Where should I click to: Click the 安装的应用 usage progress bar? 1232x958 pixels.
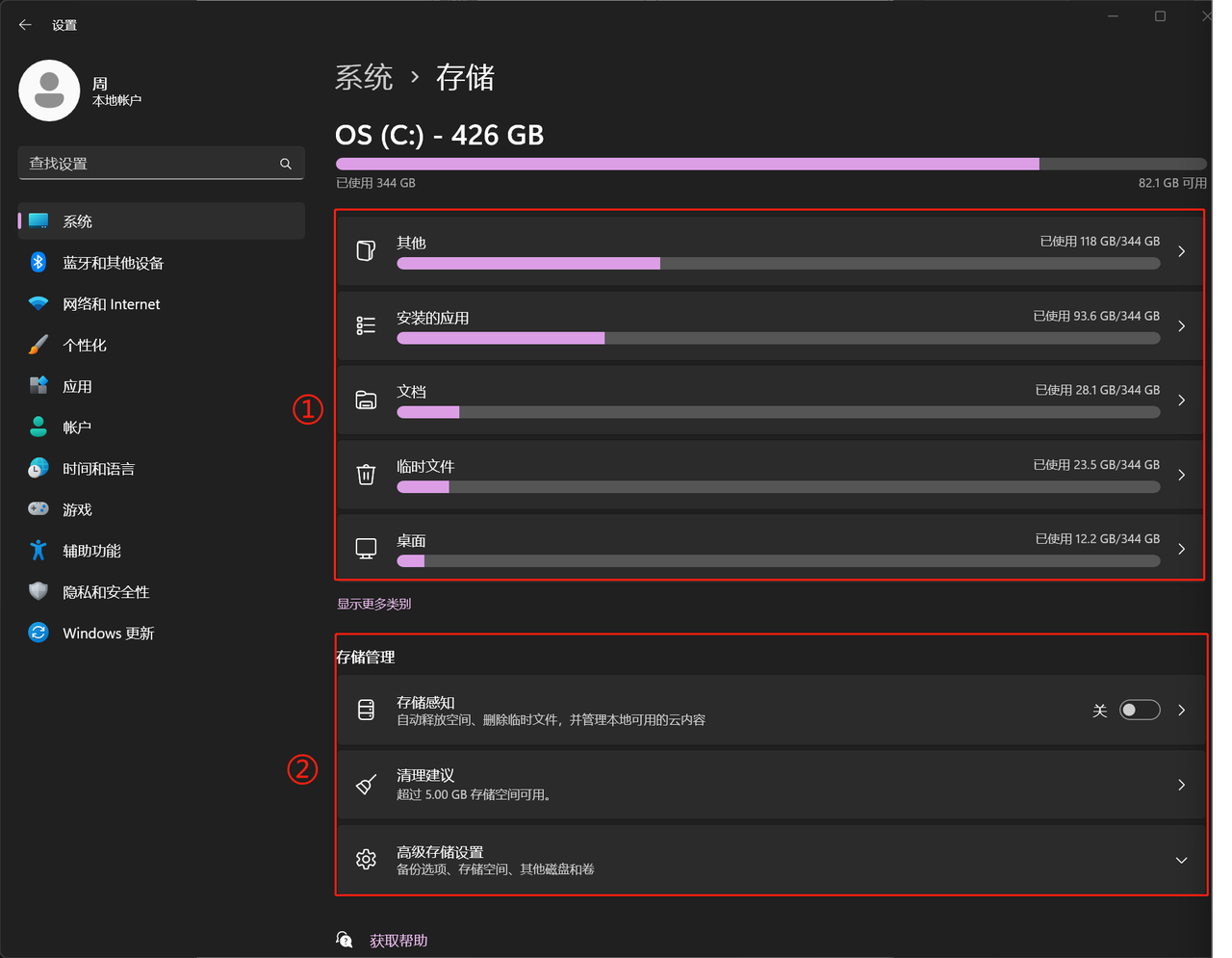click(x=778, y=338)
